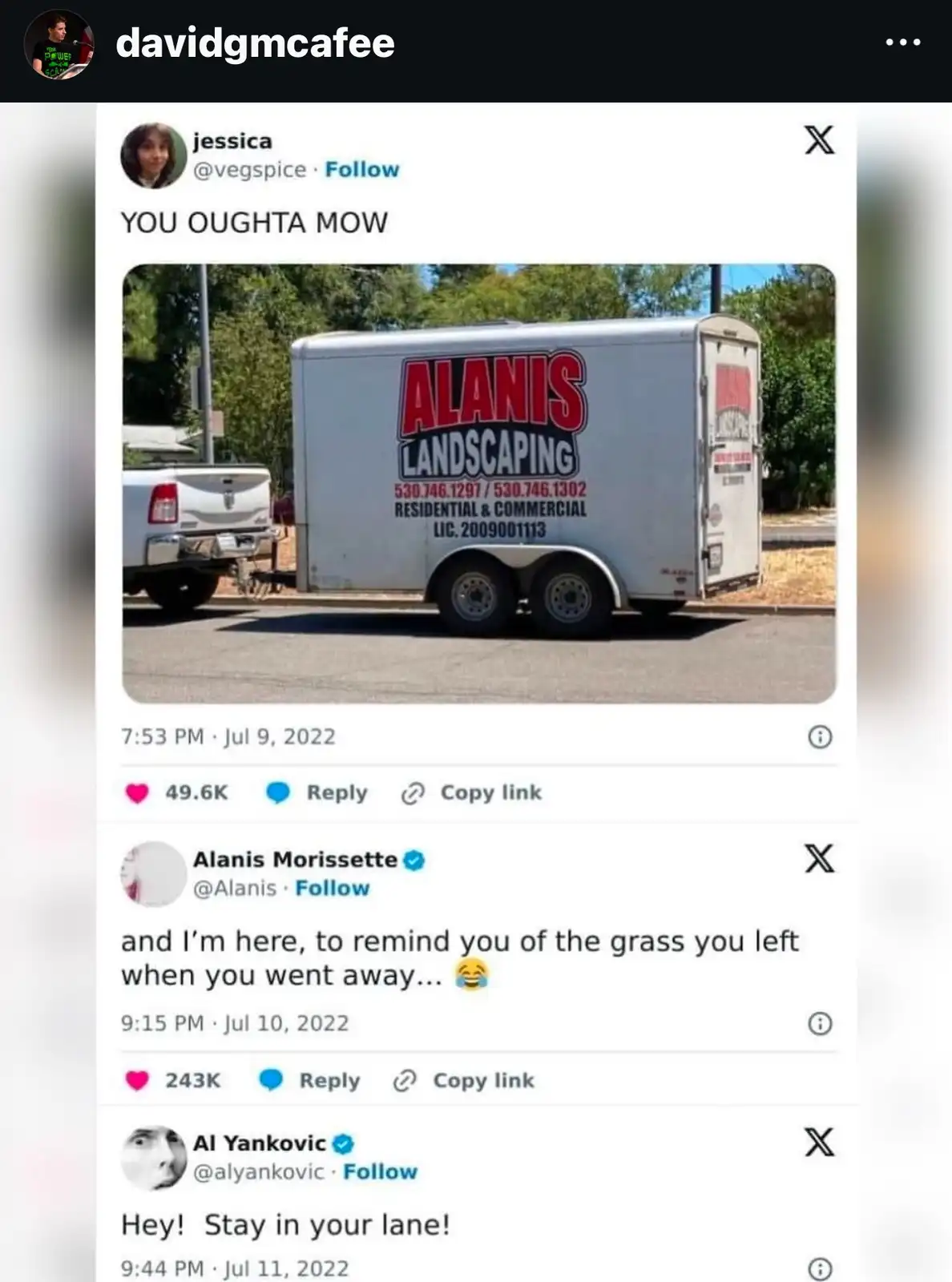Open the Alanis Landscaping trailer photo
This screenshot has height=1282, width=952.
[x=479, y=484]
